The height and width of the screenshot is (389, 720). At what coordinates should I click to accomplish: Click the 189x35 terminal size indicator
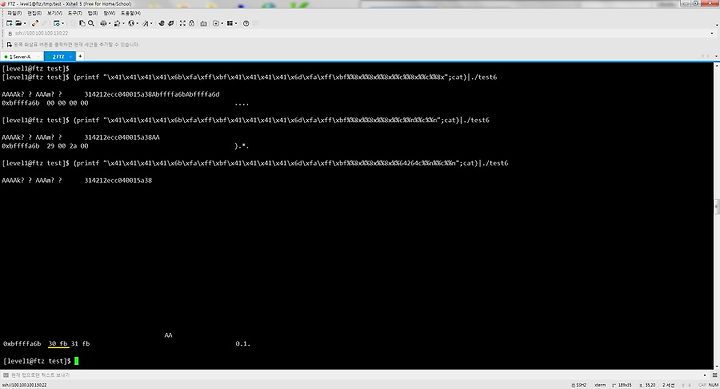(622, 385)
